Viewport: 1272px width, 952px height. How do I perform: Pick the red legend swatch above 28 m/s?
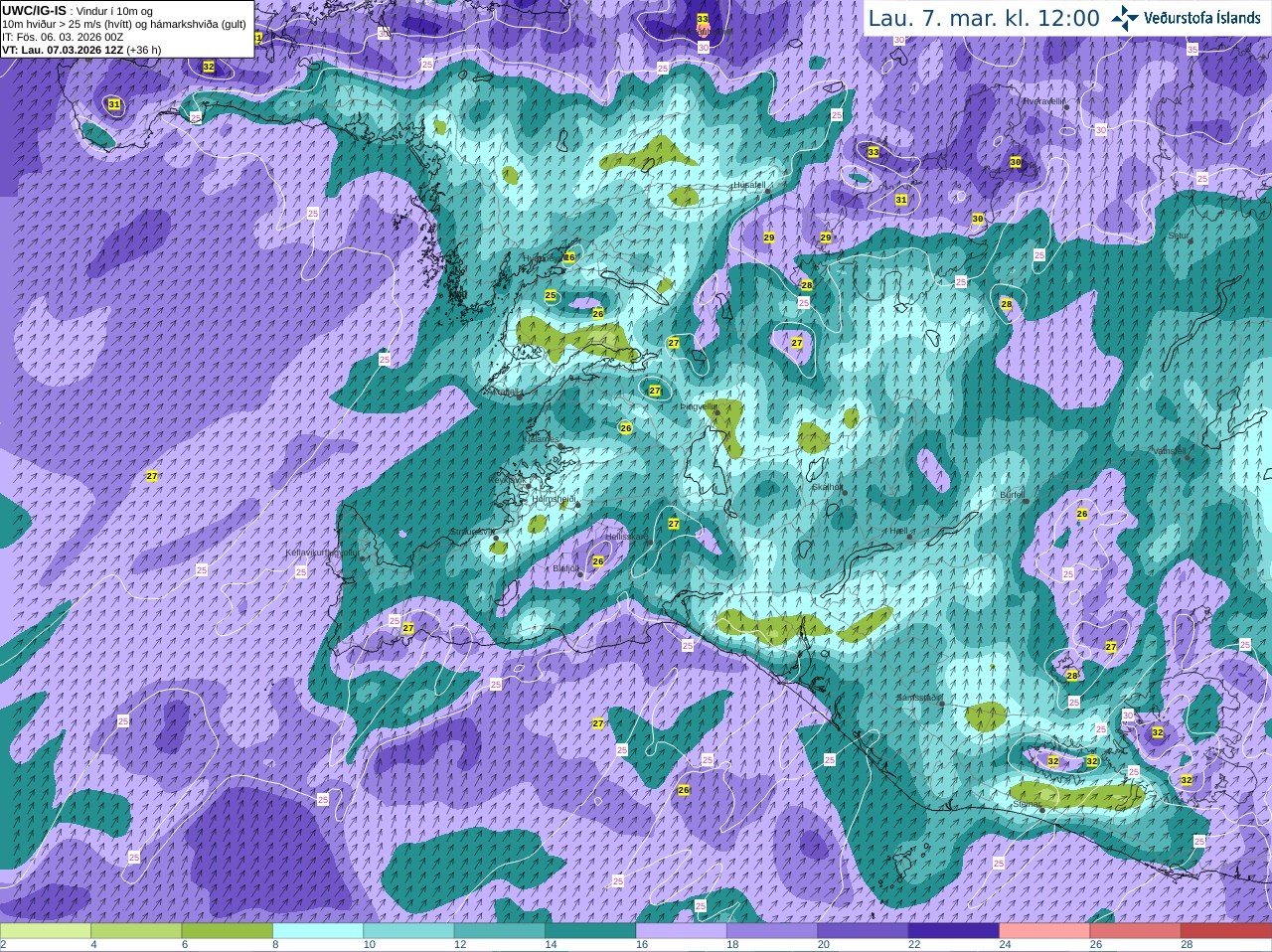tap(1225, 931)
